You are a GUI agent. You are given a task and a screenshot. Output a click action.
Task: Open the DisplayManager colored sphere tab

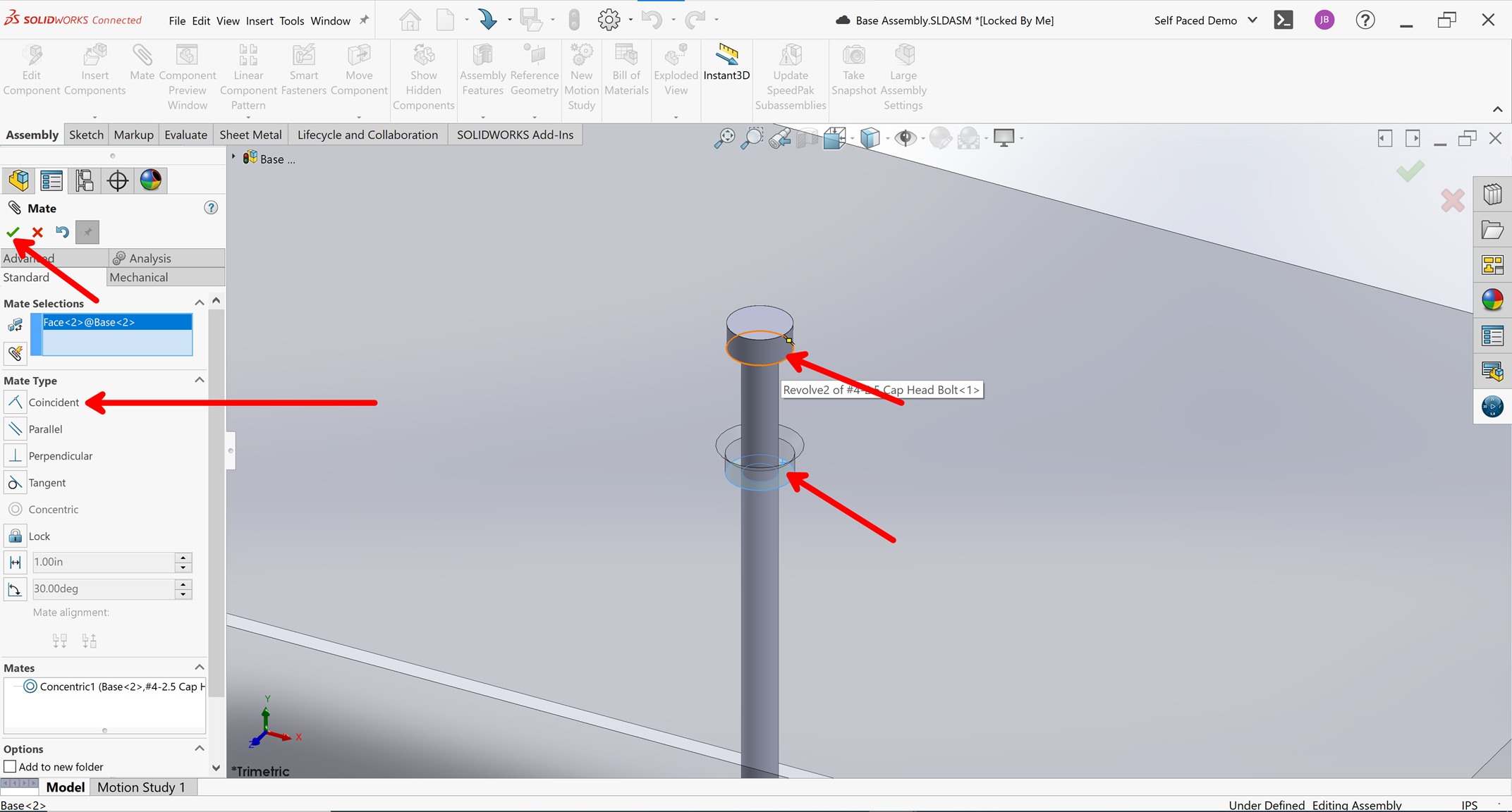click(150, 180)
